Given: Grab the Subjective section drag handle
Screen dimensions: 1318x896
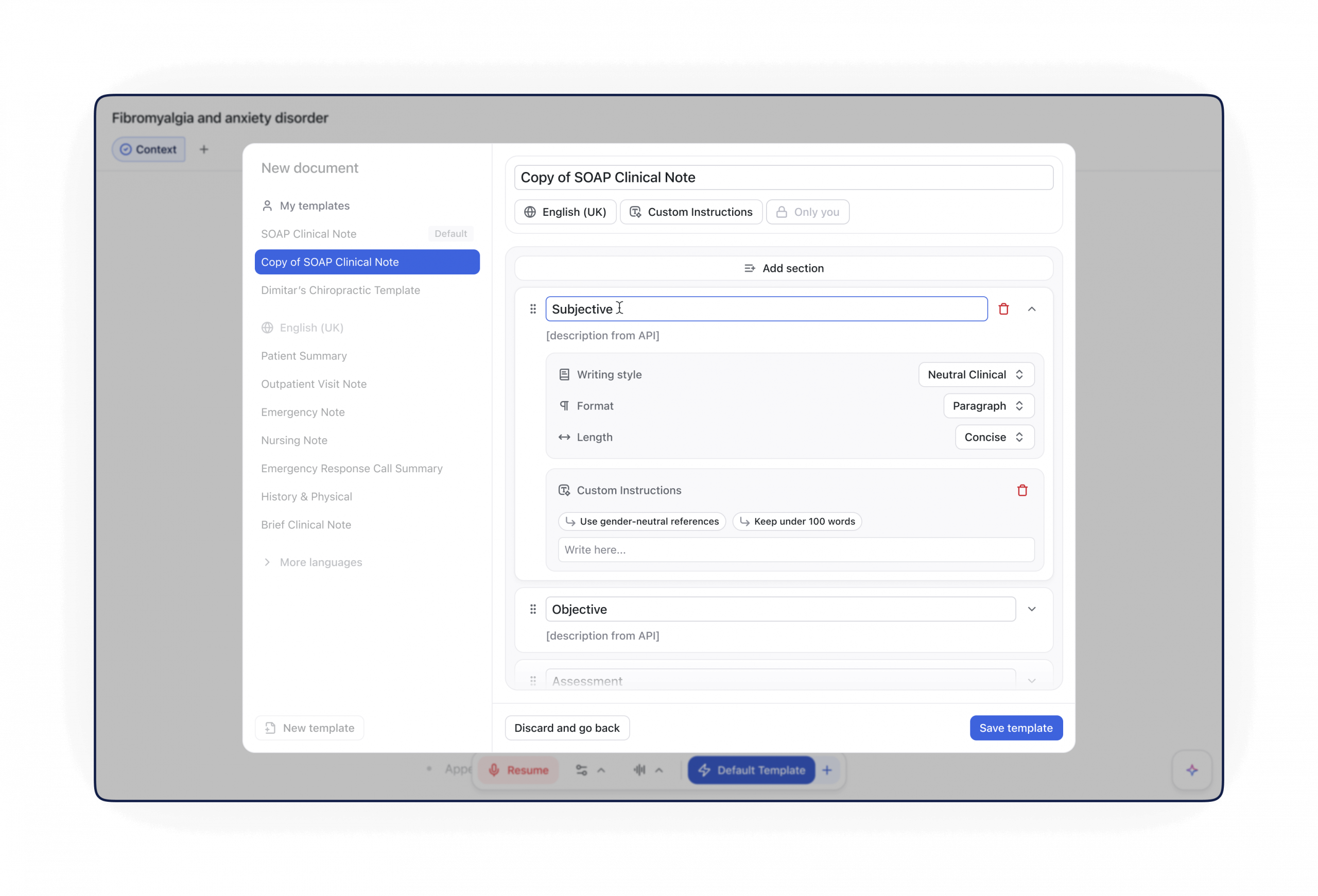Looking at the screenshot, I should click(x=532, y=309).
